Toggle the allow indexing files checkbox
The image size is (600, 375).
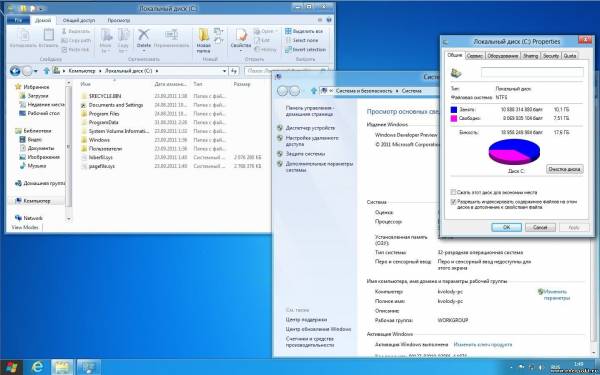453,202
